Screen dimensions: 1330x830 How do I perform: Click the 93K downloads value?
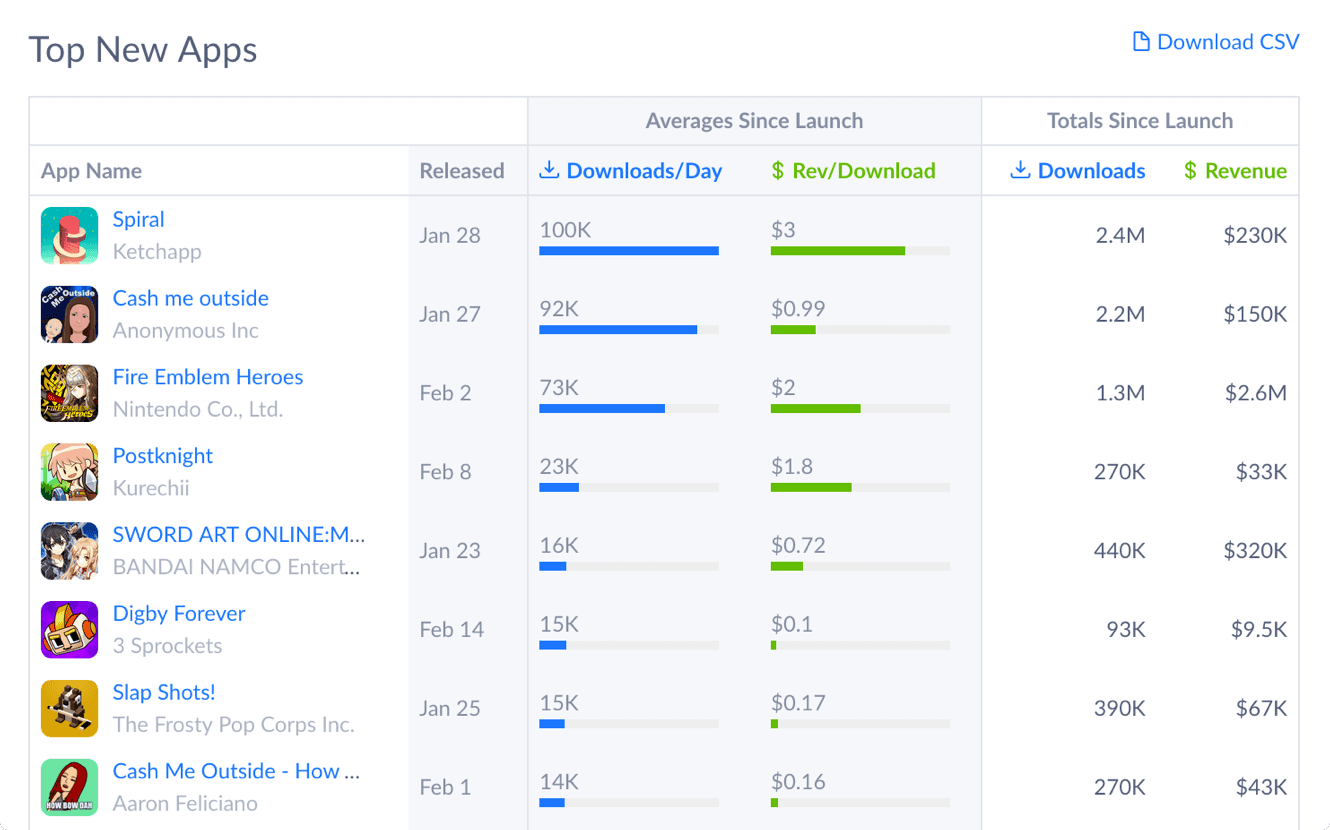click(x=1126, y=629)
